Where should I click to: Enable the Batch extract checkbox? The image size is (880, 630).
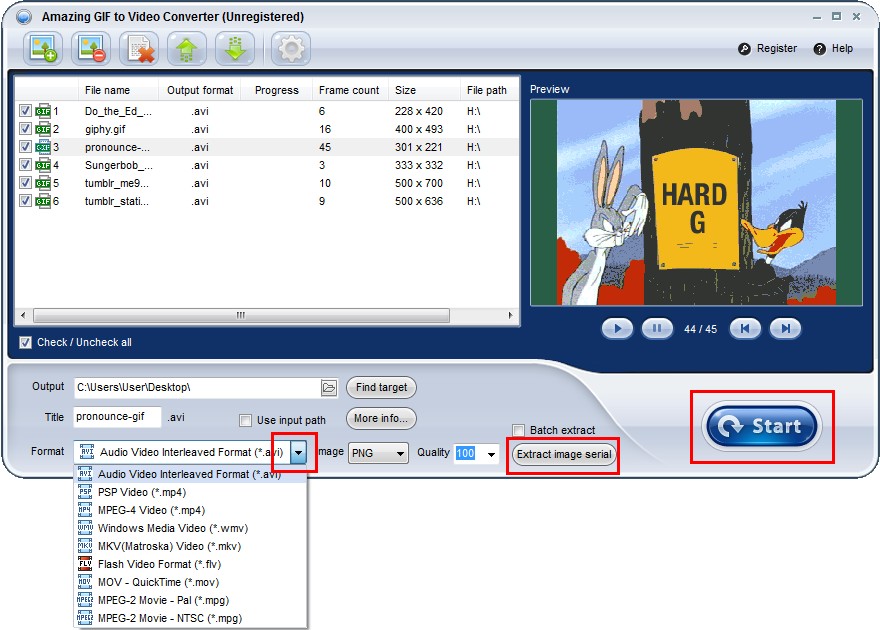[518, 430]
